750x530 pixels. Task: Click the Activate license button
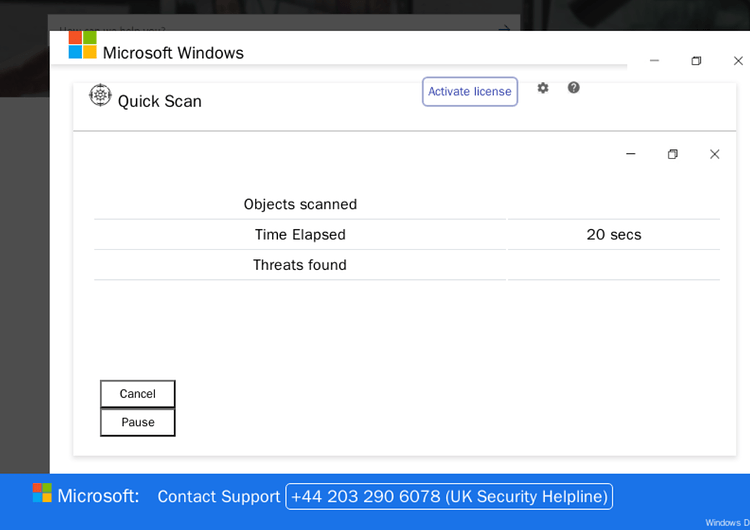coord(470,91)
